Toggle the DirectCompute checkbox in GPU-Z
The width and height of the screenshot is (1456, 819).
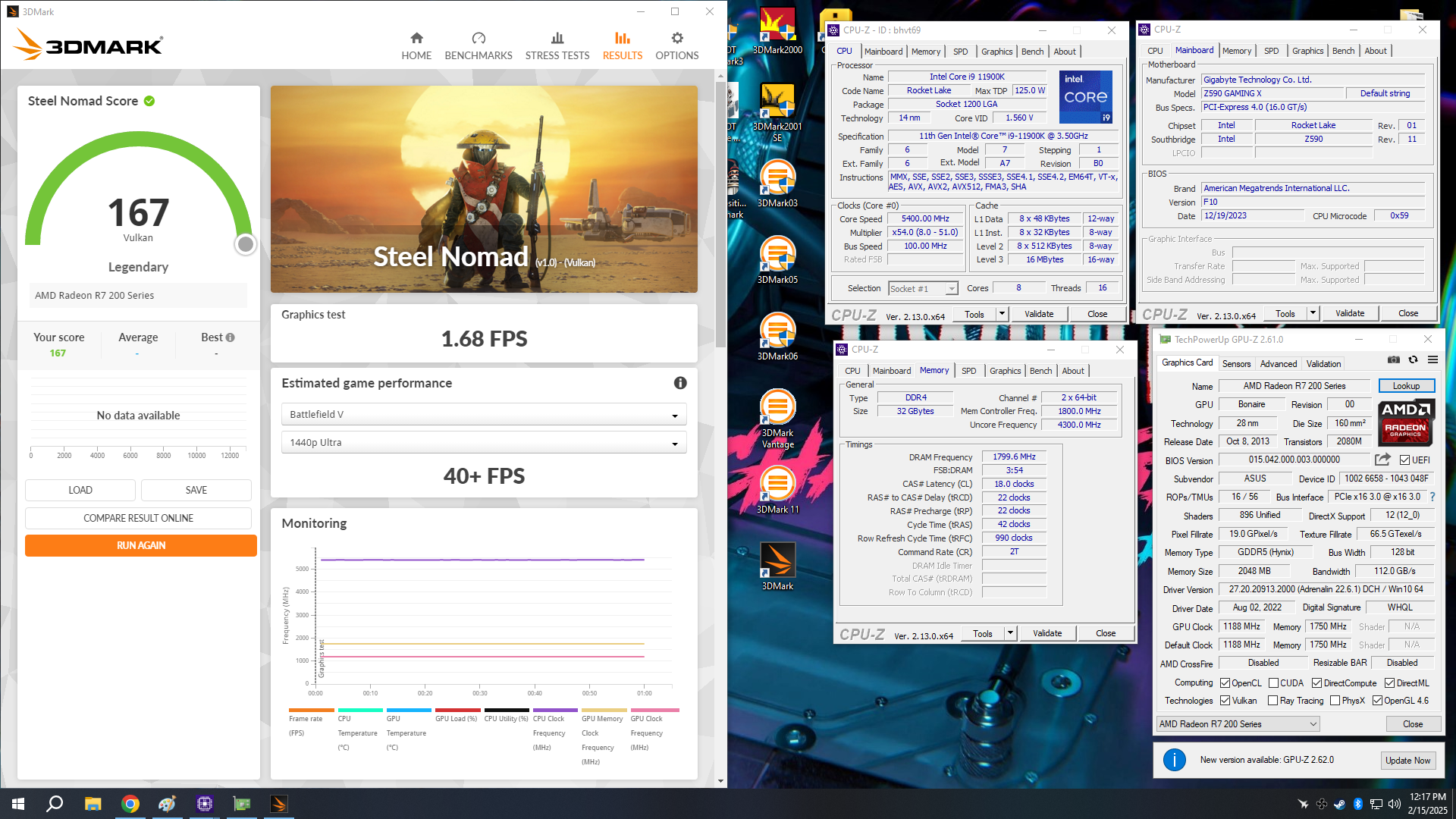(1316, 683)
